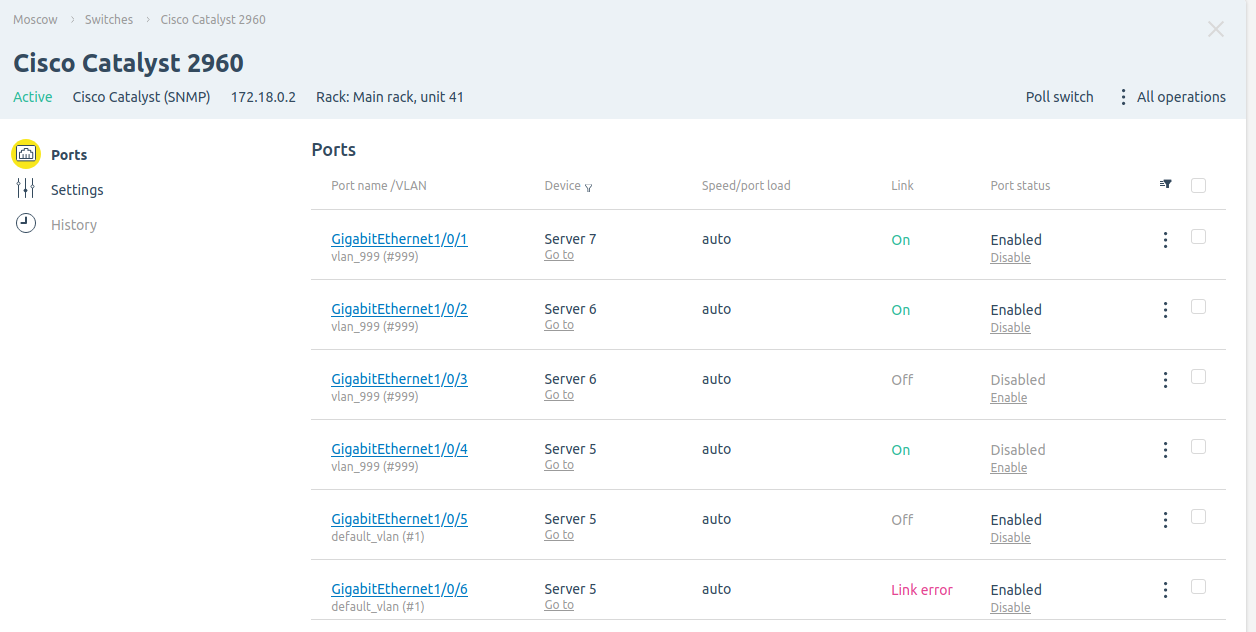Select checkbox for GigabitEthernet1/0/6
Image resolution: width=1256 pixels, height=632 pixels.
pos(1198,587)
